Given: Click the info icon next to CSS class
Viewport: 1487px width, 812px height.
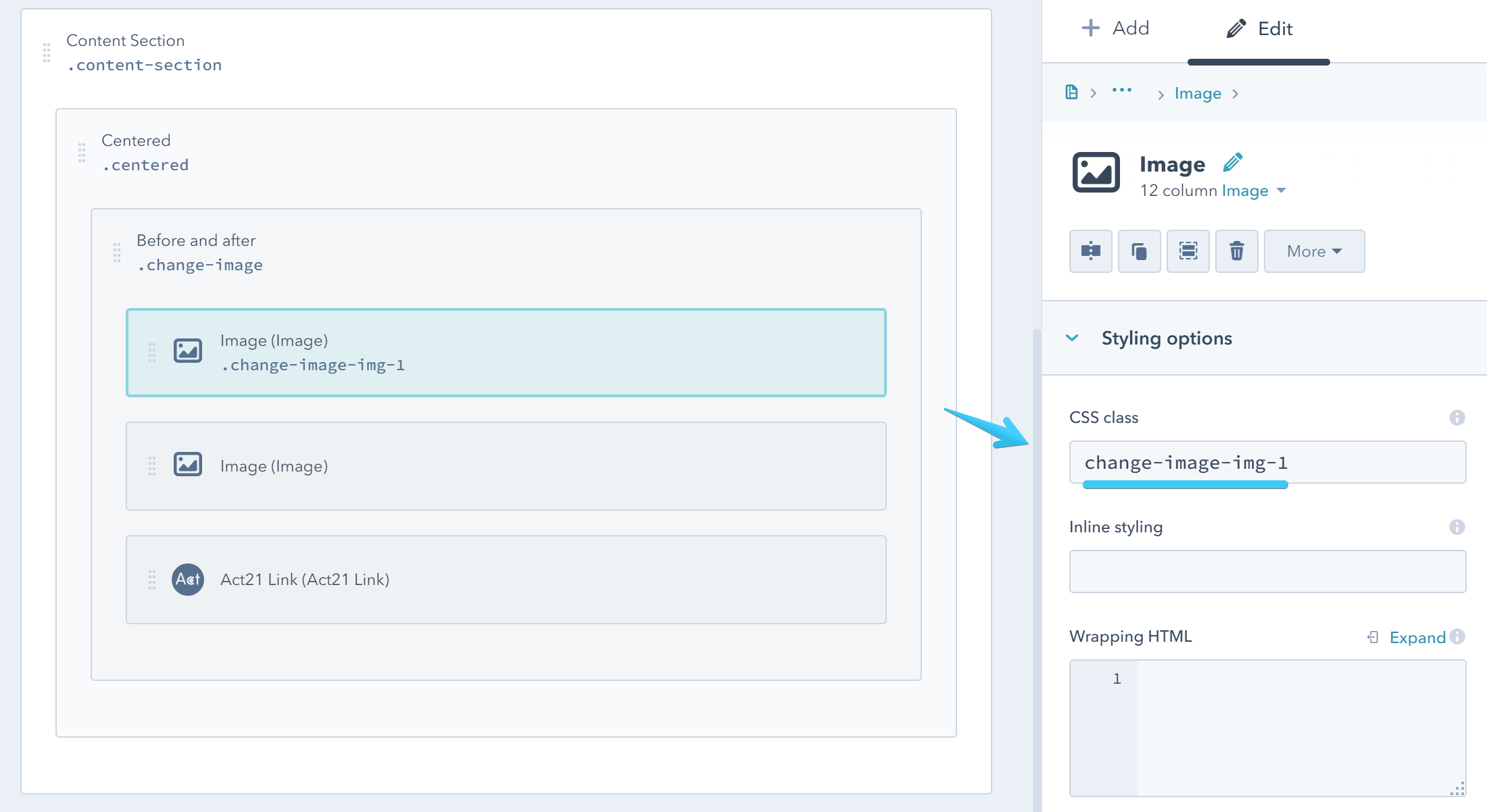Looking at the screenshot, I should coord(1457,417).
